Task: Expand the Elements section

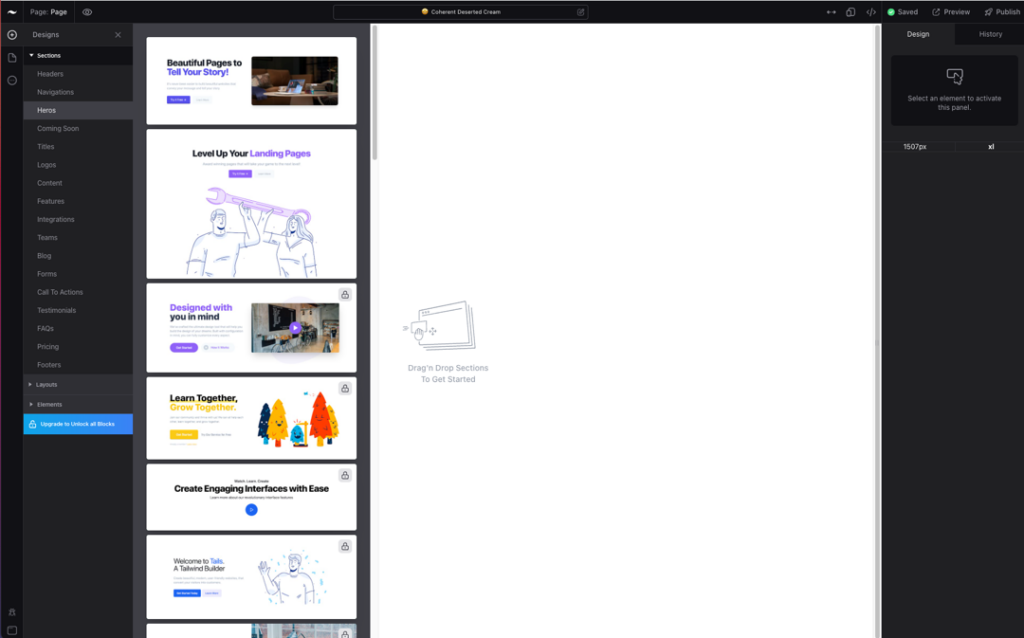Action: [x=47, y=404]
